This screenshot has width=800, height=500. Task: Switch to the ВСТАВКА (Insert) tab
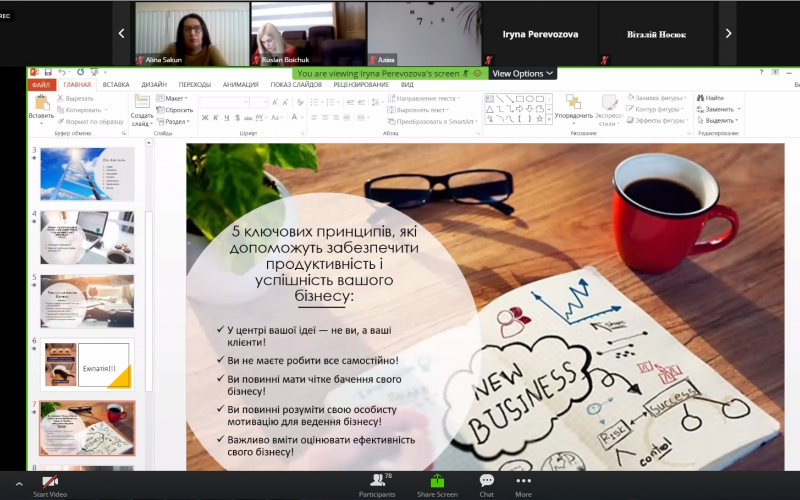(x=116, y=85)
